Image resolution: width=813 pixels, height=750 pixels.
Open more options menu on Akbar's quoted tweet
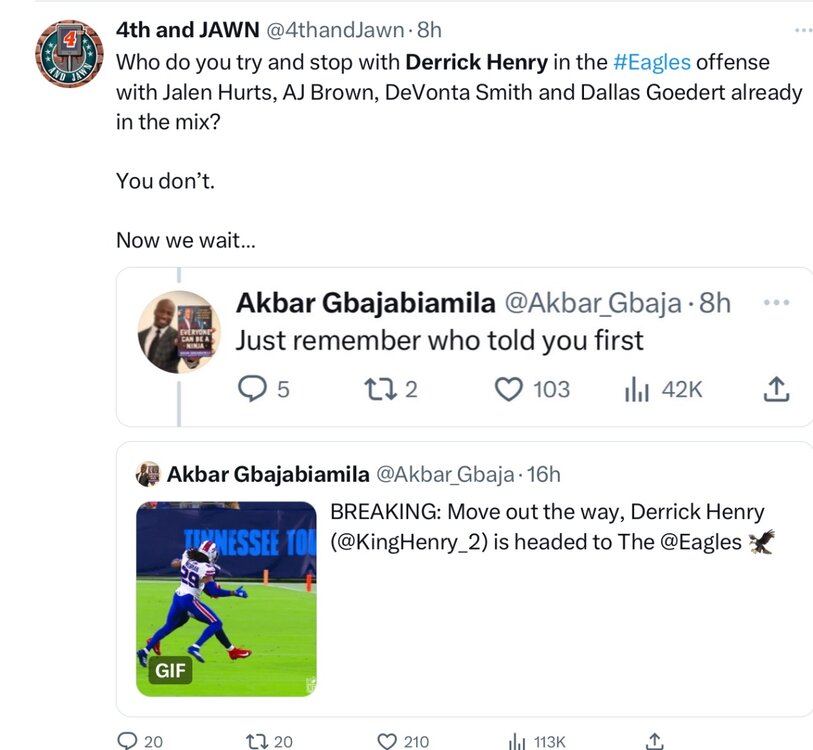[x=777, y=302]
